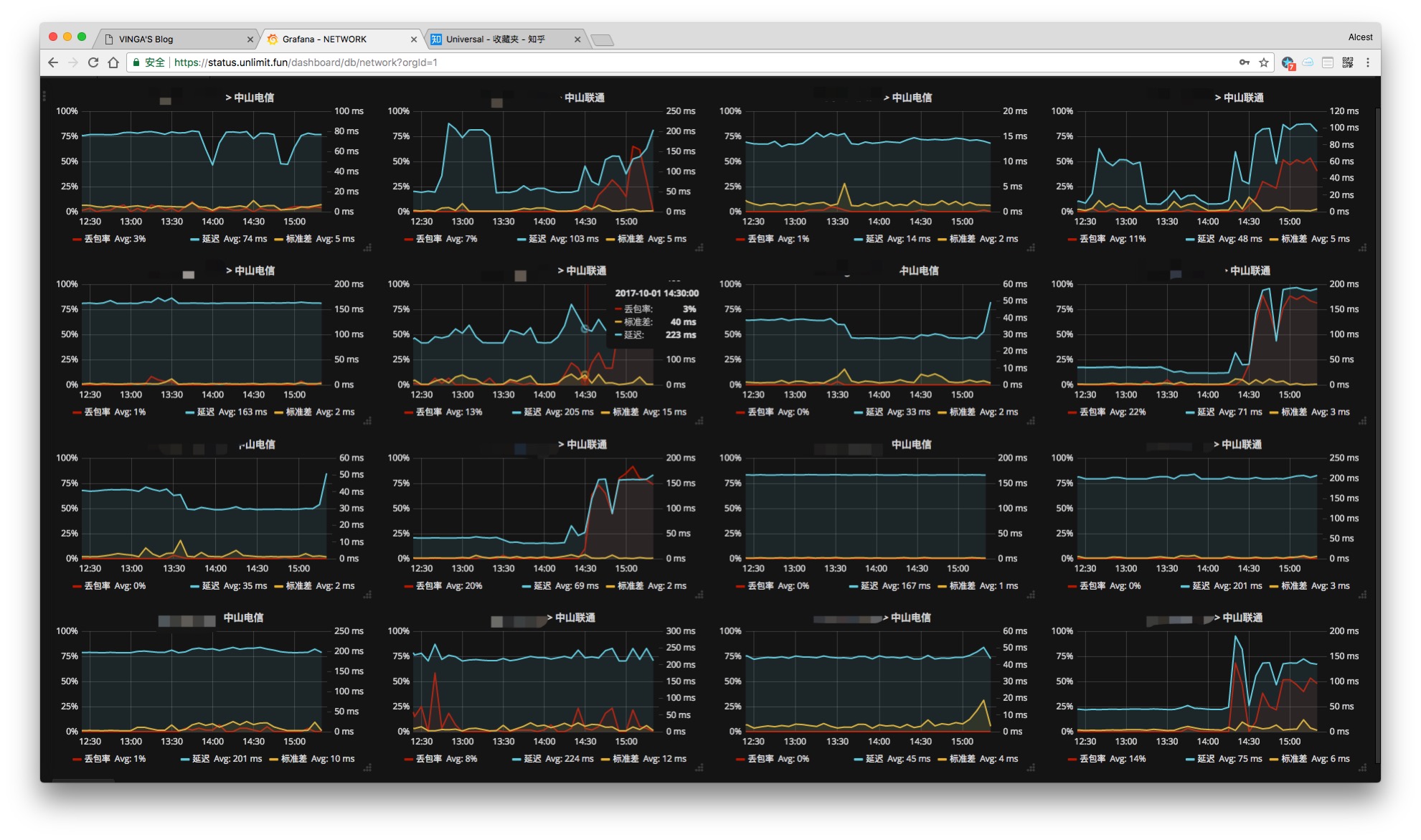This screenshot has height=840, width=1421.
Task: View site security info via lock icon
Action: pos(136,62)
